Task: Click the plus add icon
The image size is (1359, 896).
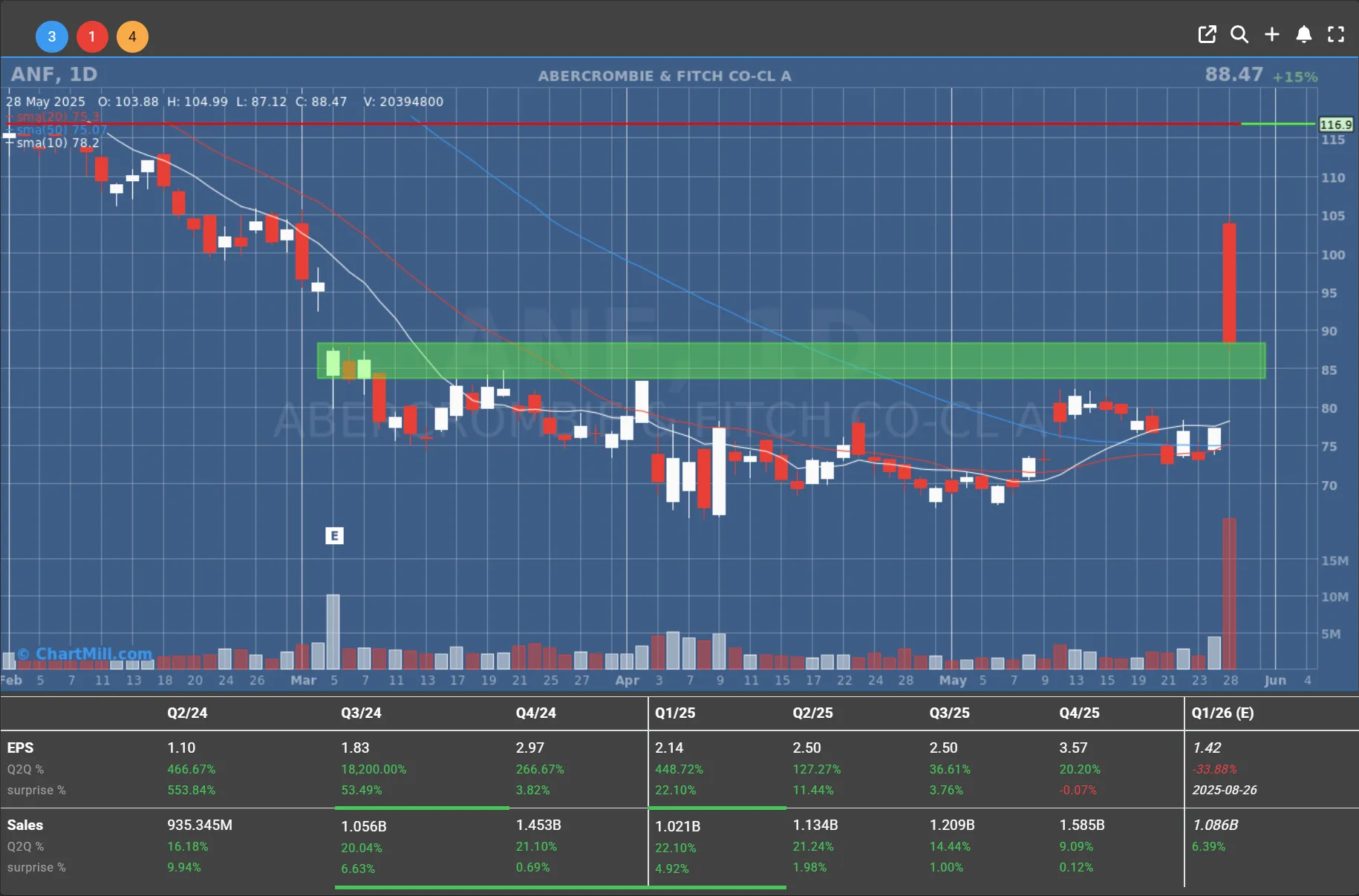Action: click(x=1272, y=34)
